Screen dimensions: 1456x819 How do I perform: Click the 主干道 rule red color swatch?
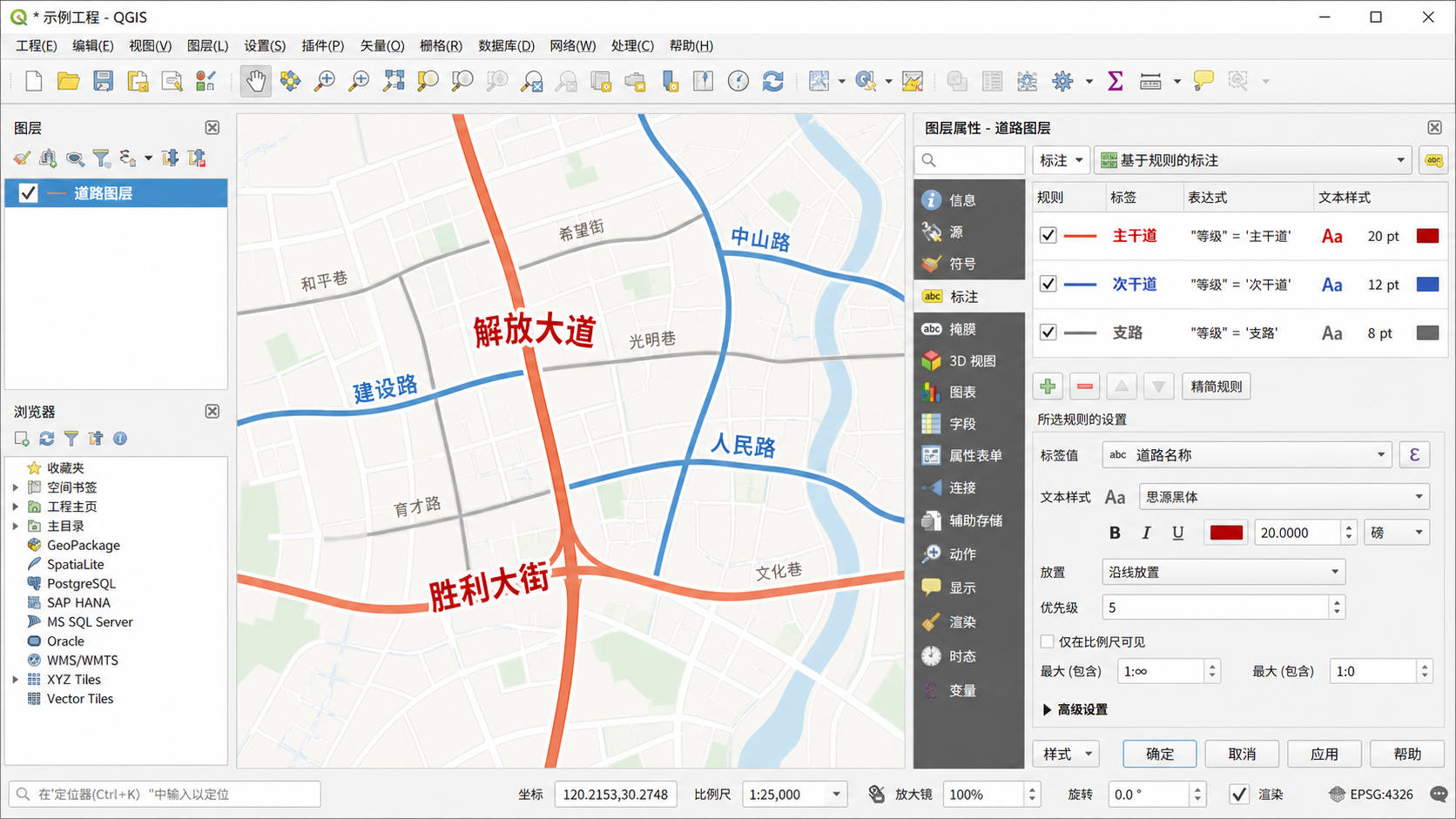click(1427, 236)
